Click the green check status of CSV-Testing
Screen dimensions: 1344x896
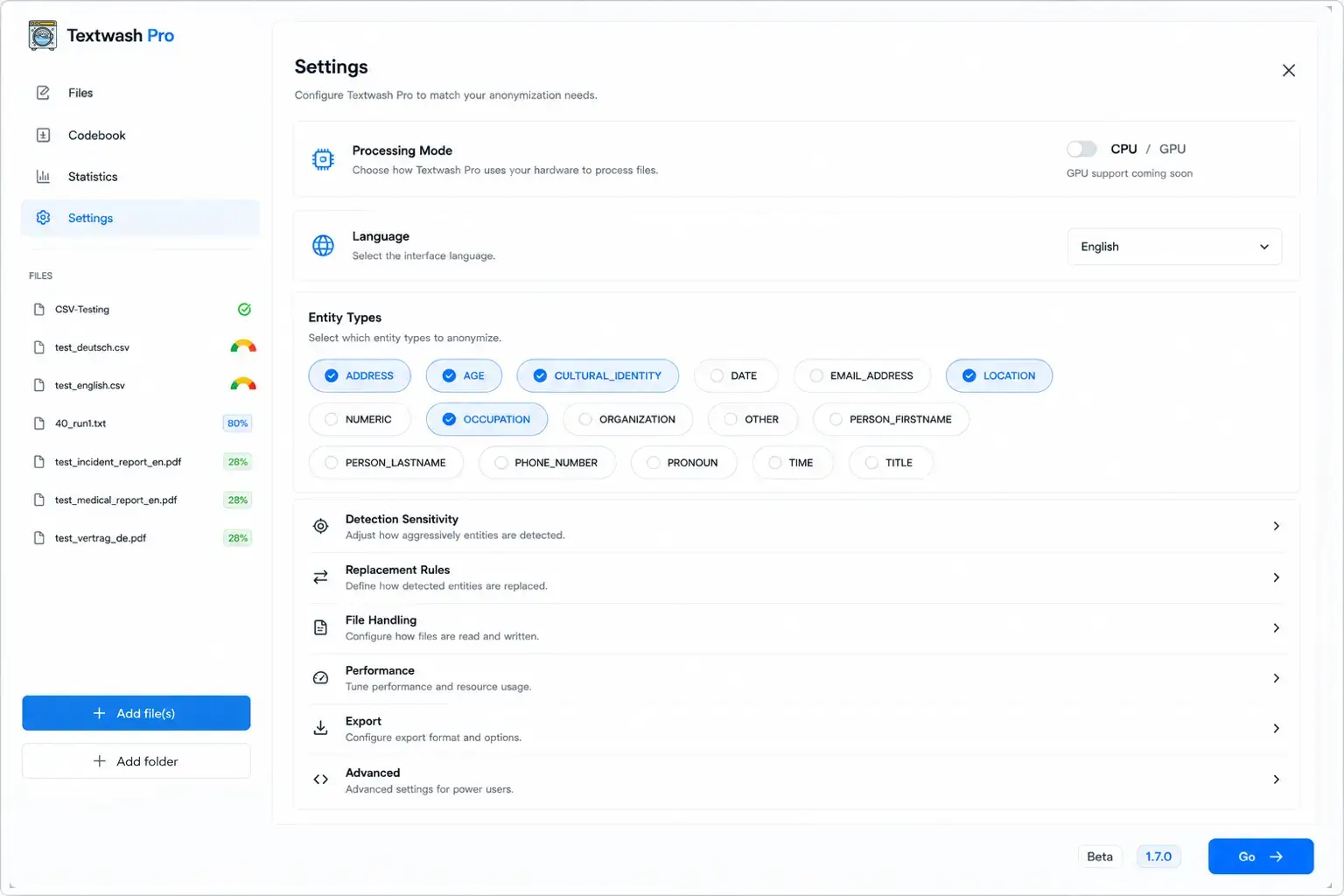tap(245, 309)
